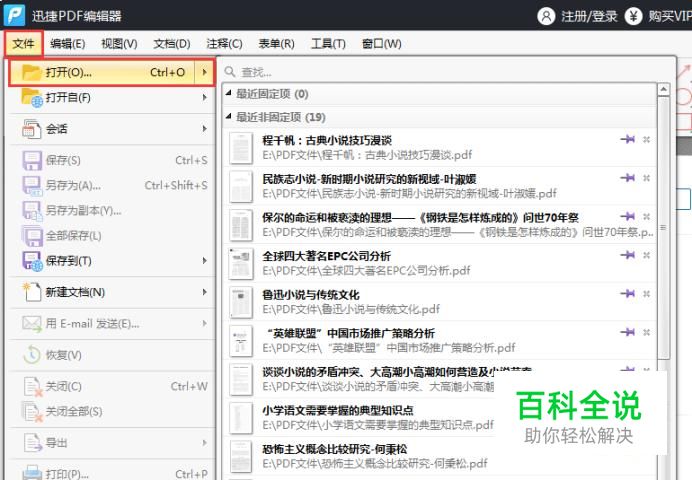Remove “英雄联盟” entry from recent list

pos(647,332)
